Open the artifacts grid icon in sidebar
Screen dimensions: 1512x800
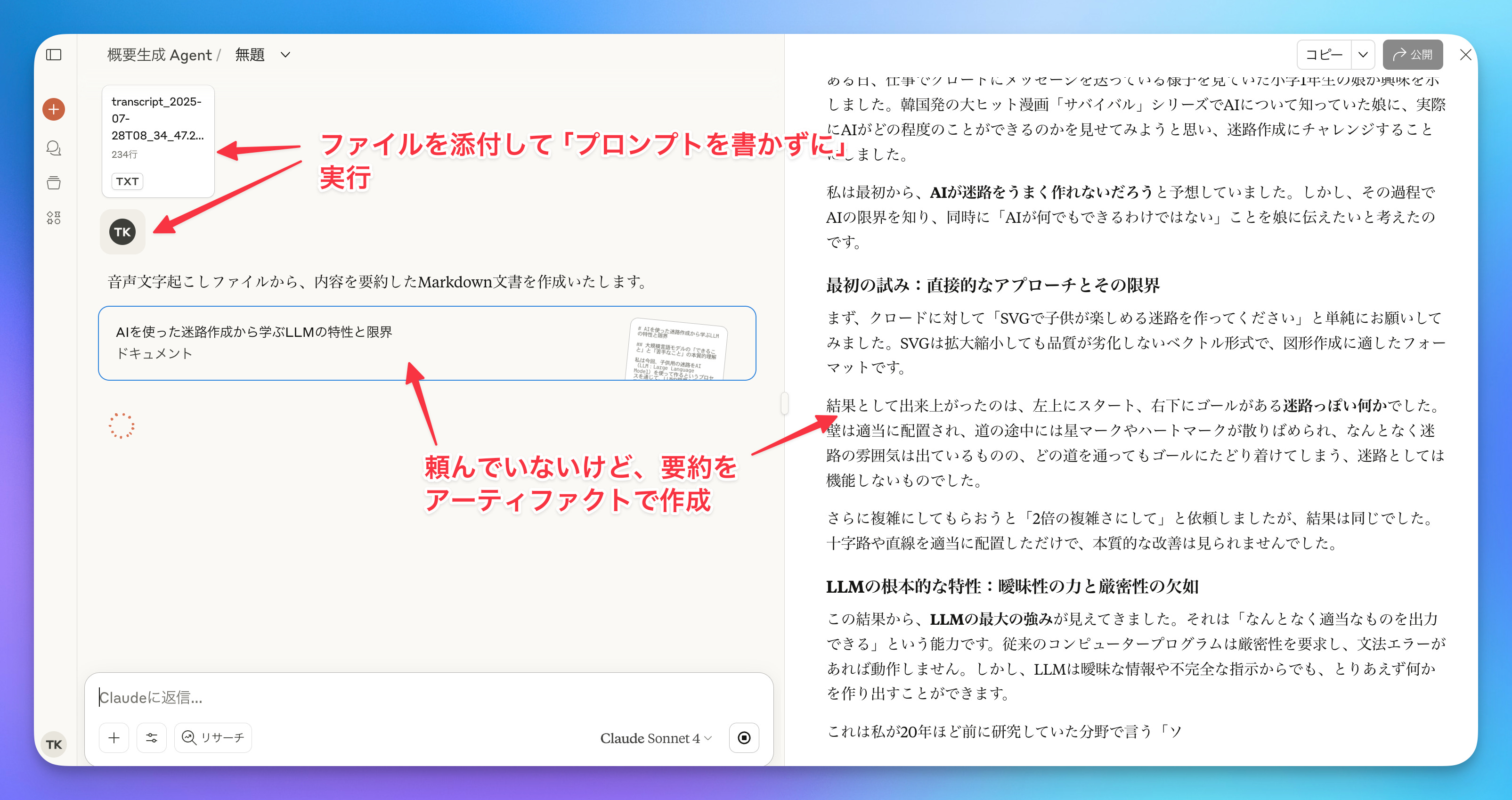coord(53,218)
